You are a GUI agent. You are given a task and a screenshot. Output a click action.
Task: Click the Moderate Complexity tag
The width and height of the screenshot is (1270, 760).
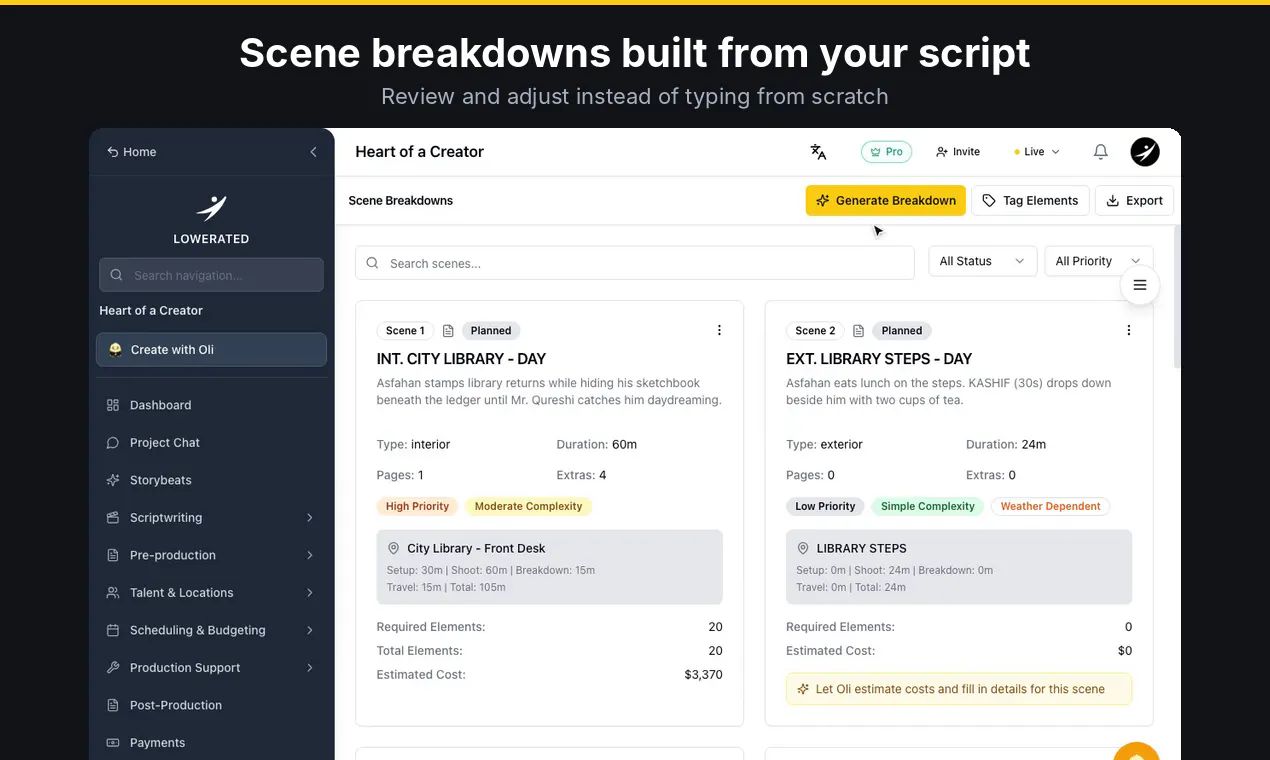coord(528,507)
